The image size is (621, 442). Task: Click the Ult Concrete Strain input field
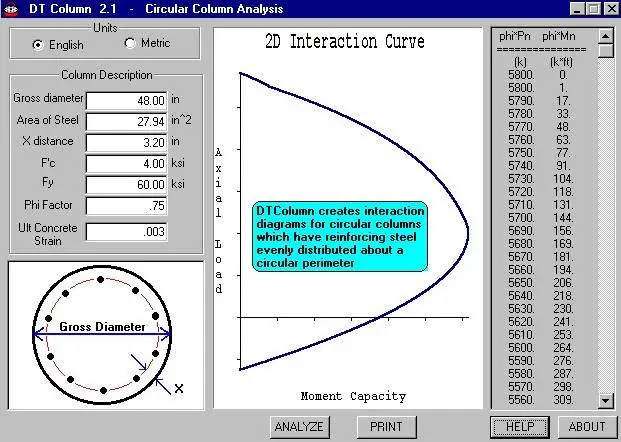click(x=126, y=231)
